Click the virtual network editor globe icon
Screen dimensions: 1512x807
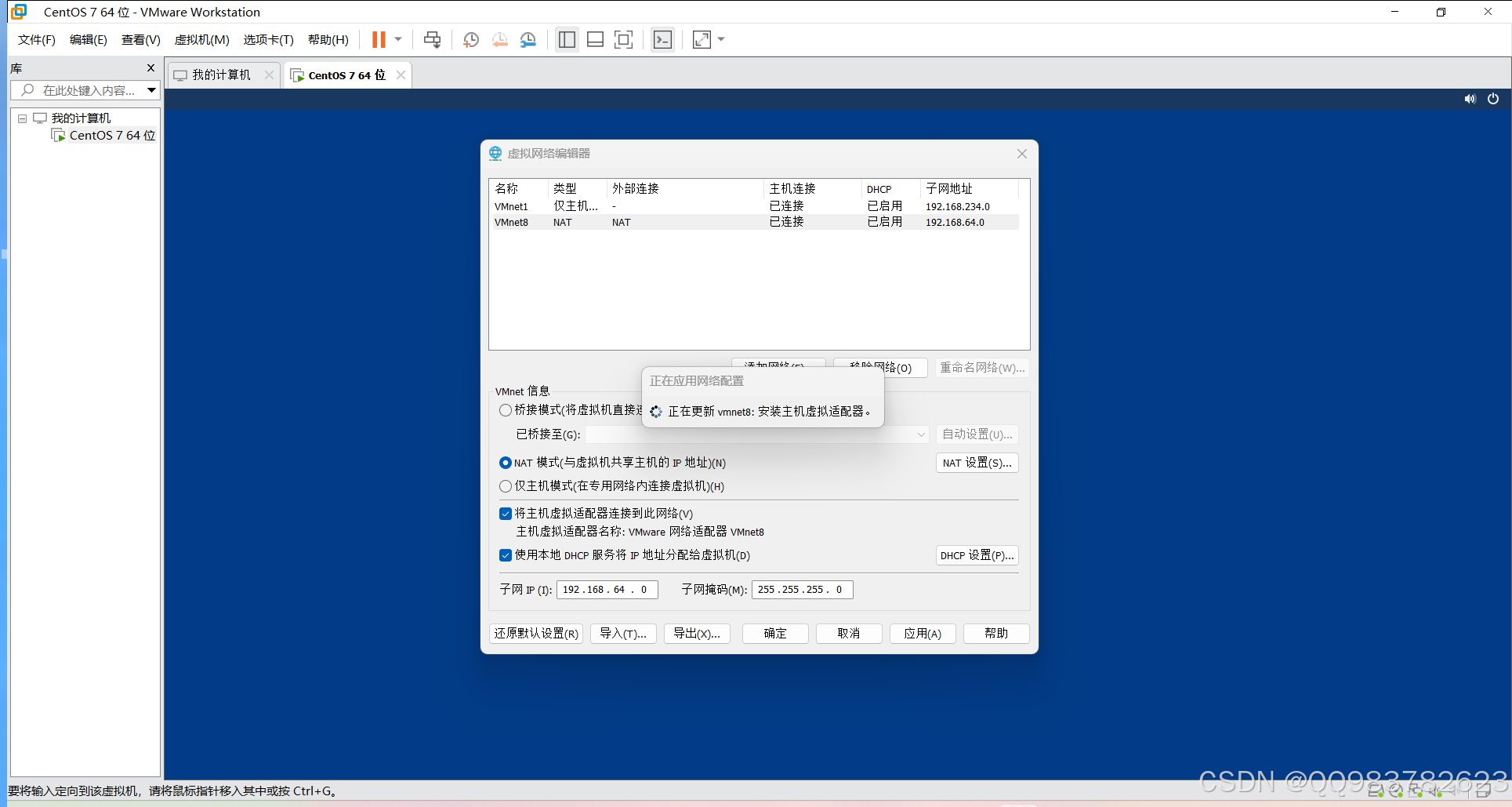(x=495, y=154)
